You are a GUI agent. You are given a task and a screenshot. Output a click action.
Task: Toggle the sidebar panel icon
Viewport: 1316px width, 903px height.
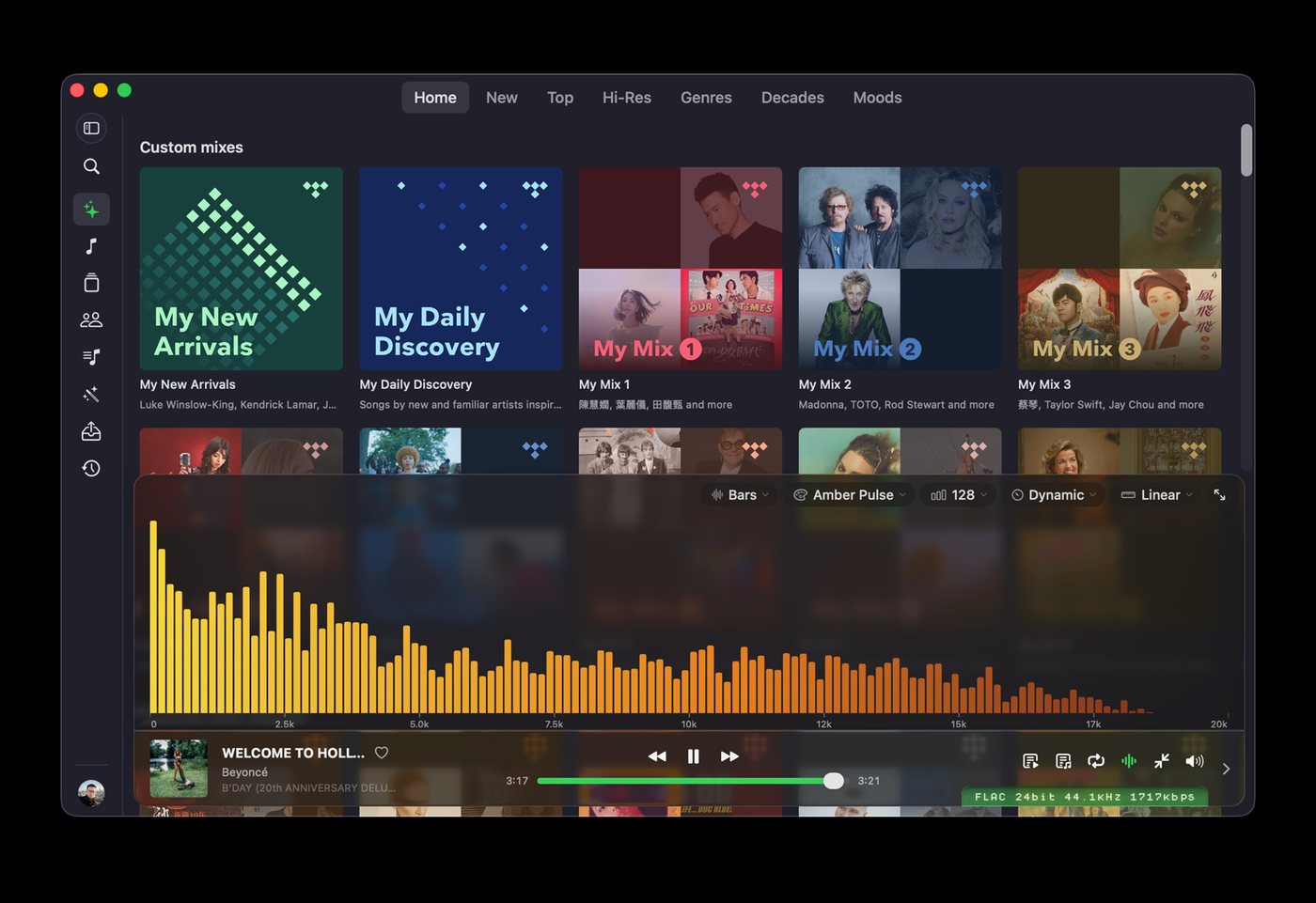91,128
